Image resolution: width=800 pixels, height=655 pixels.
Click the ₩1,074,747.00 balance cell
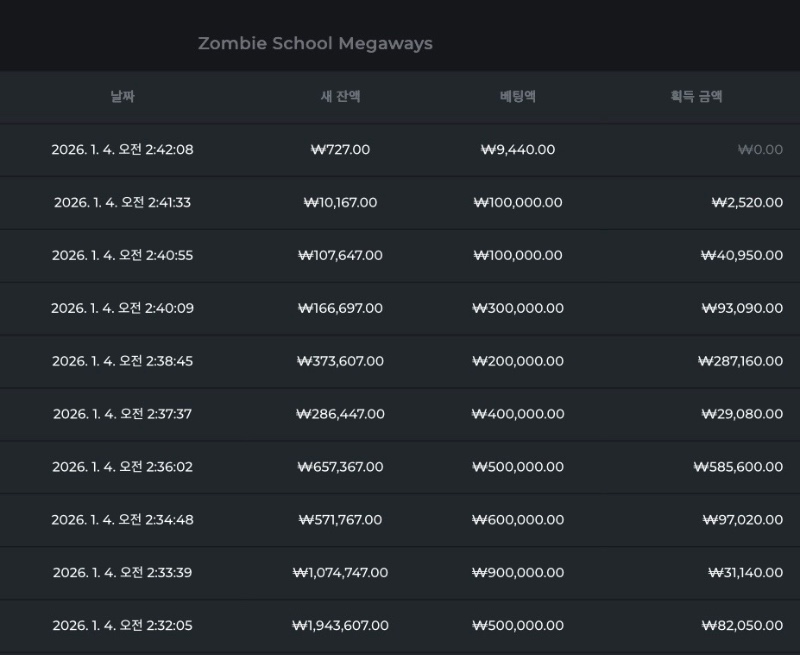pos(340,573)
